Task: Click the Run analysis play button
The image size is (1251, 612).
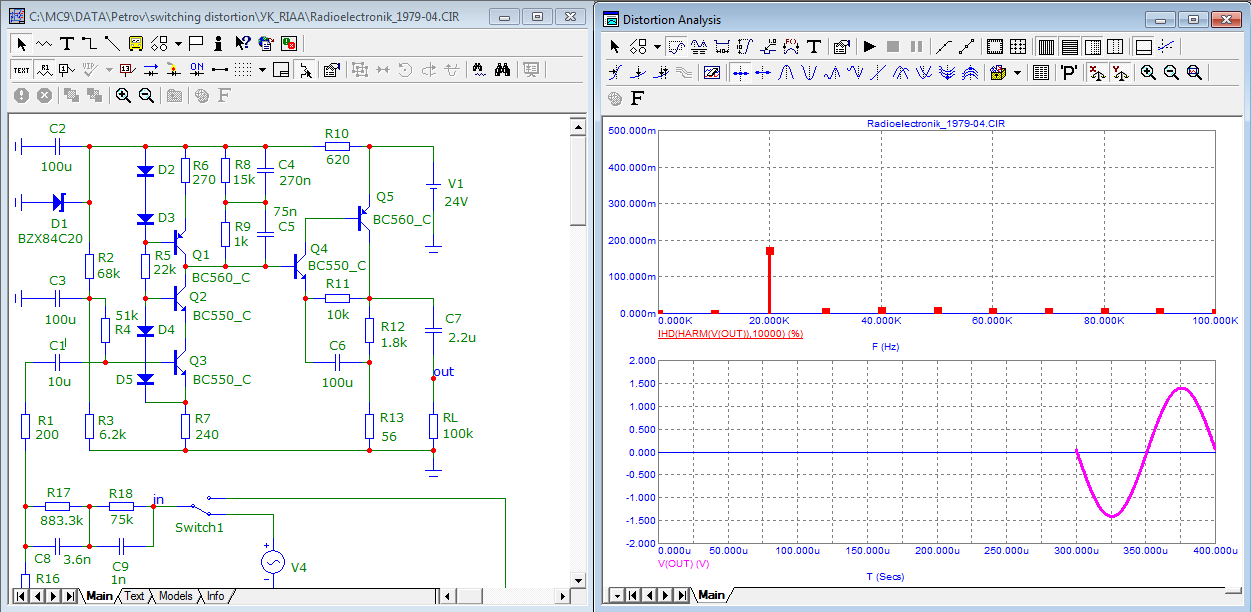Action: (x=869, y=46)
